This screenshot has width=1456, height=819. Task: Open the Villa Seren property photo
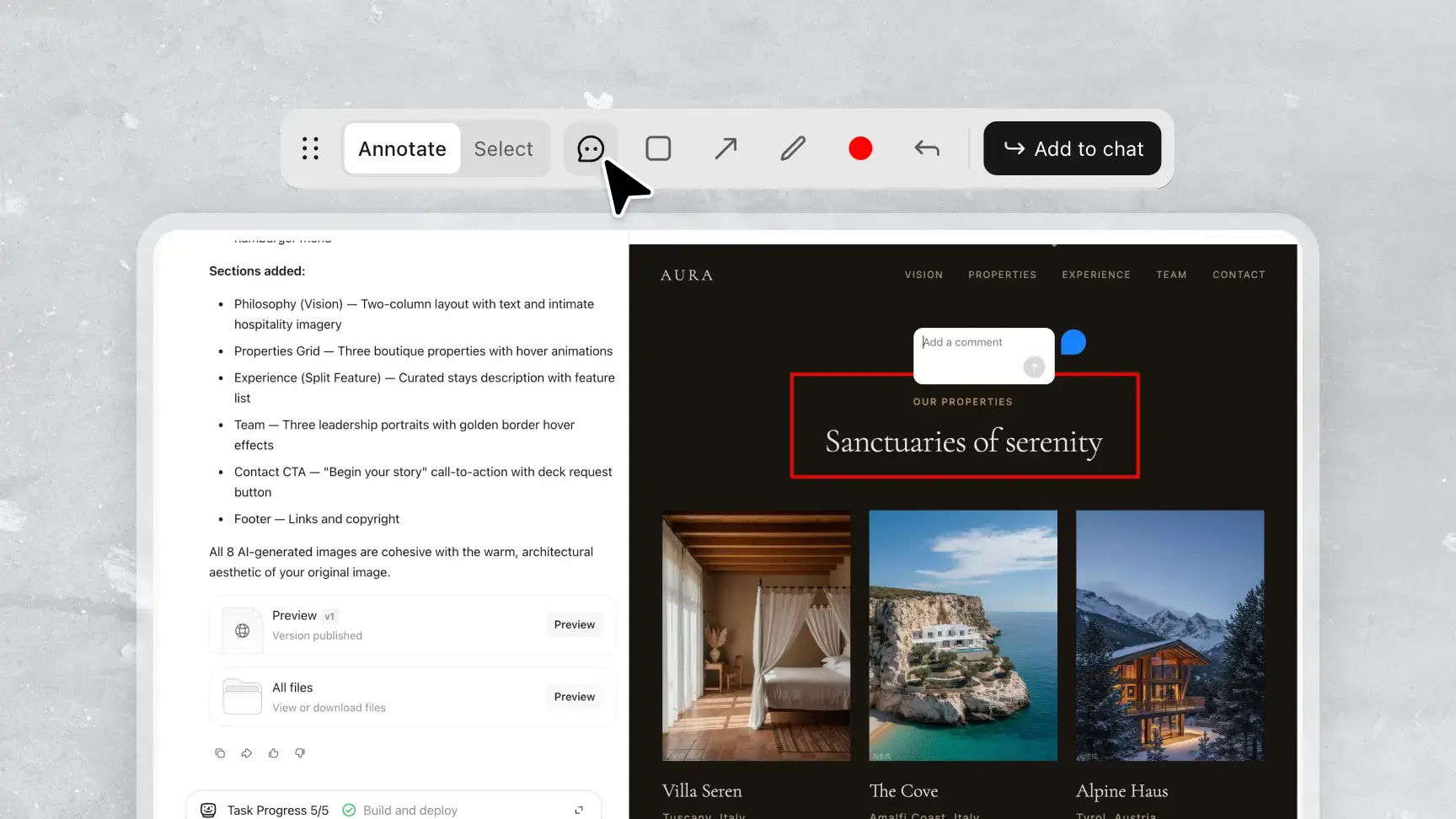coord(757,635)
